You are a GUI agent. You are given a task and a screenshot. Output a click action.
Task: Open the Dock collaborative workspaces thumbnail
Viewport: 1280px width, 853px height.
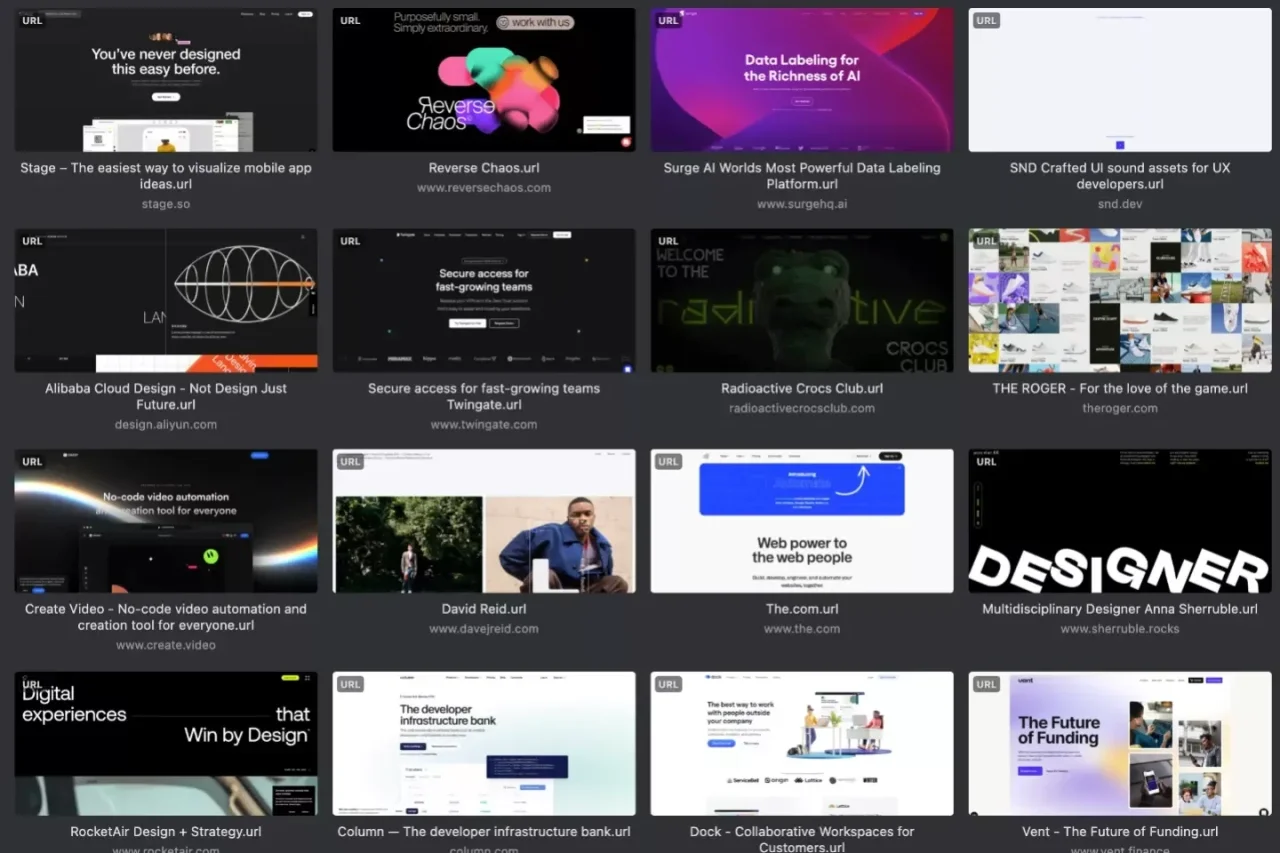click(x=802, y=743)
